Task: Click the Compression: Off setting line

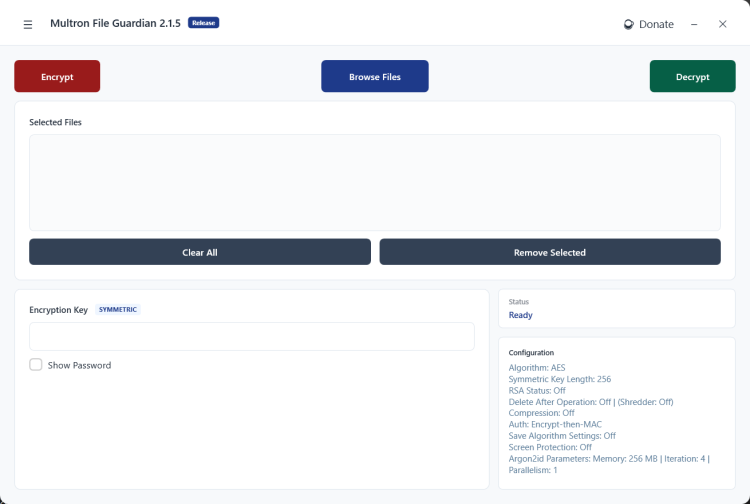Action: tap(541, 413)
